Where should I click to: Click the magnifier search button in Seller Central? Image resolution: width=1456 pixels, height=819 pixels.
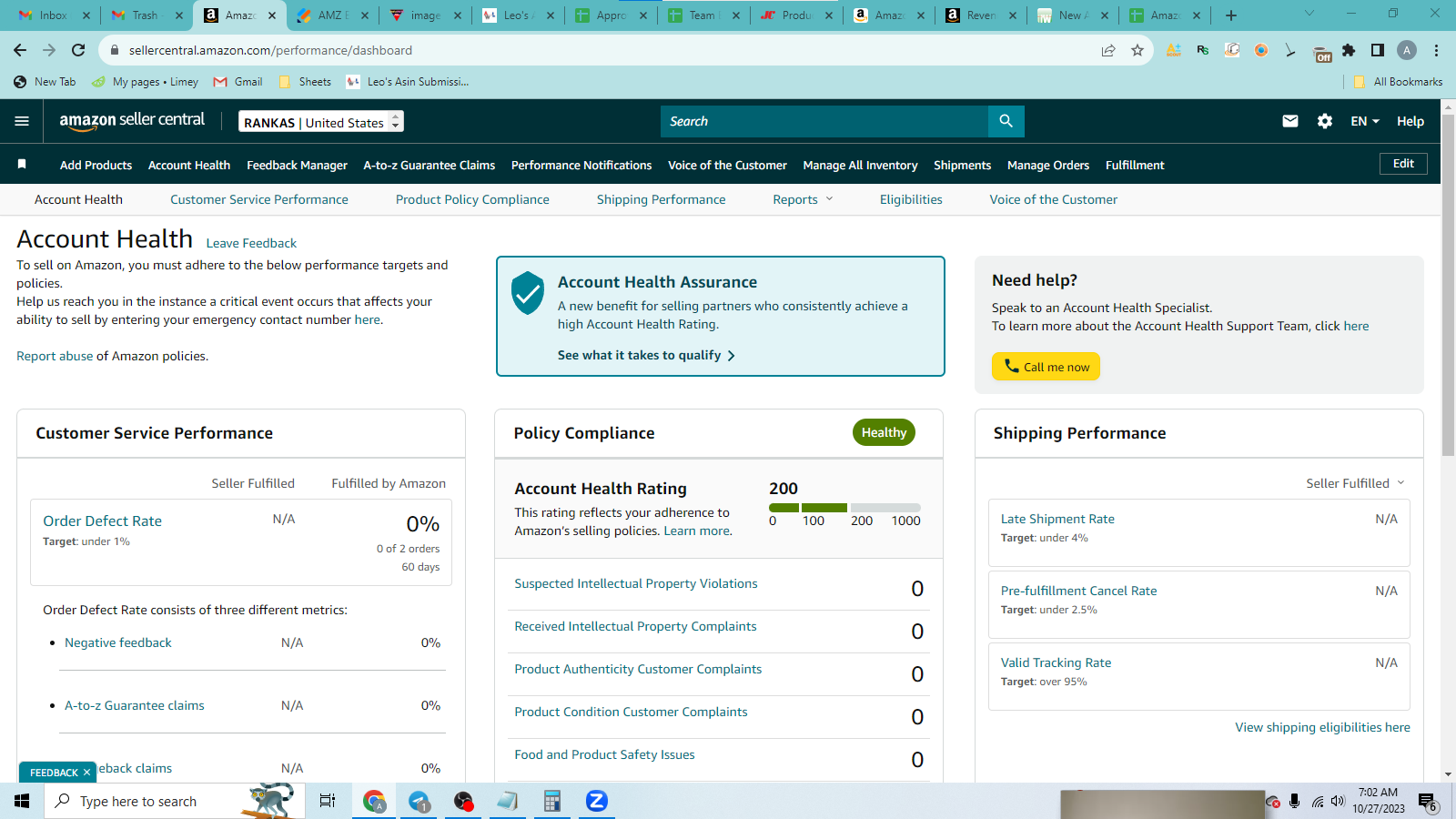click(x=1006, y=121)
